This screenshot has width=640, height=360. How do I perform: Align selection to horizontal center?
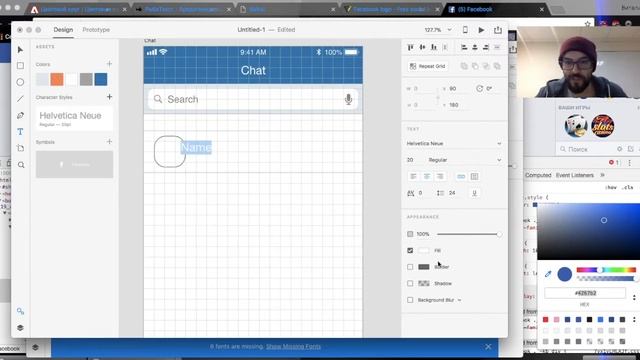point(475,47)
